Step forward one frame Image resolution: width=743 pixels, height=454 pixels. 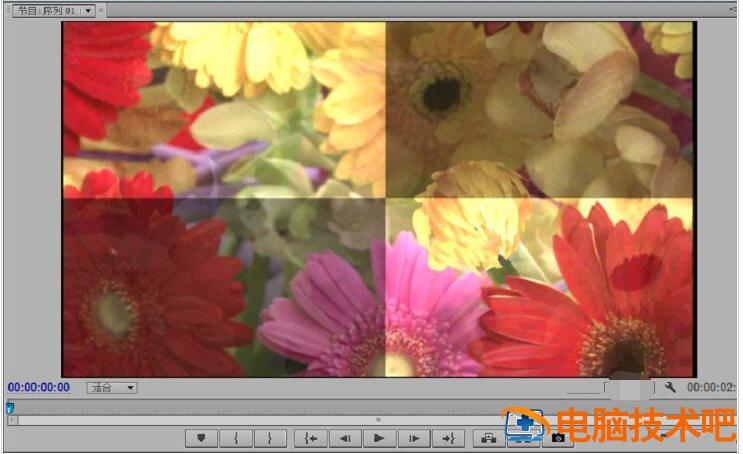(413, 438)
